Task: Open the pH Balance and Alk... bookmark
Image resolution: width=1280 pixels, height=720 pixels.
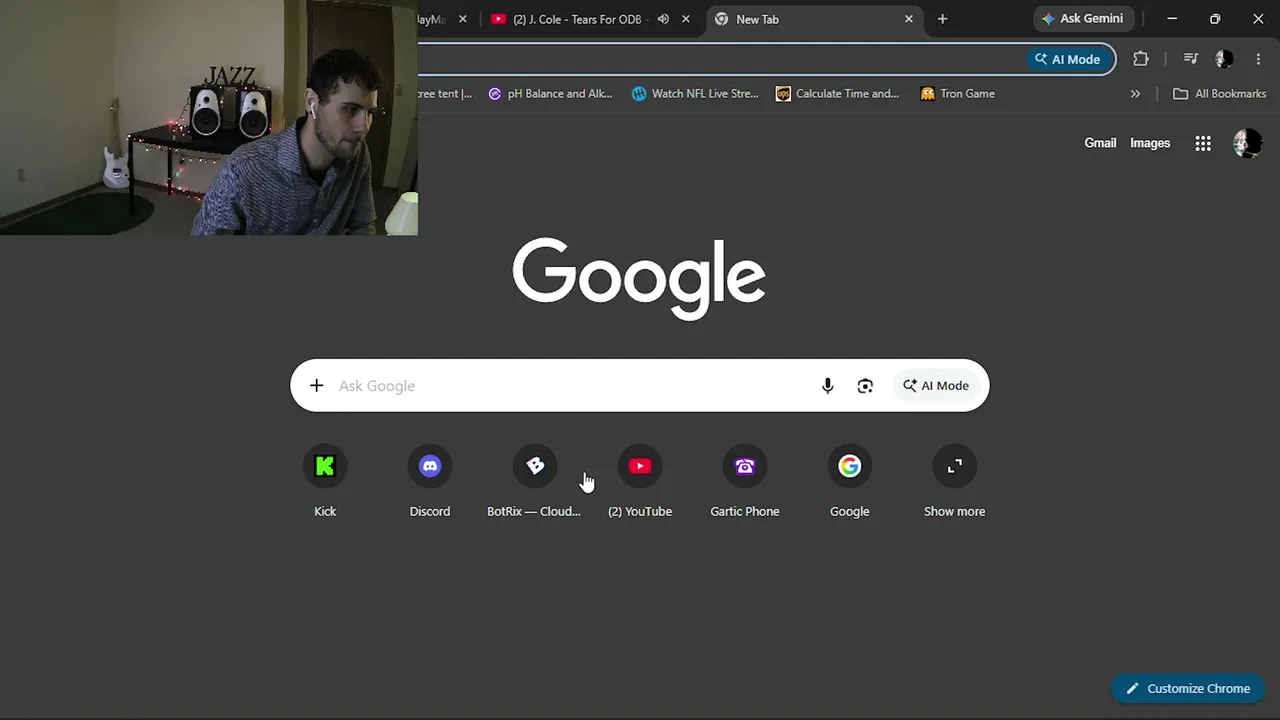Action: click(x=550, y=94)
